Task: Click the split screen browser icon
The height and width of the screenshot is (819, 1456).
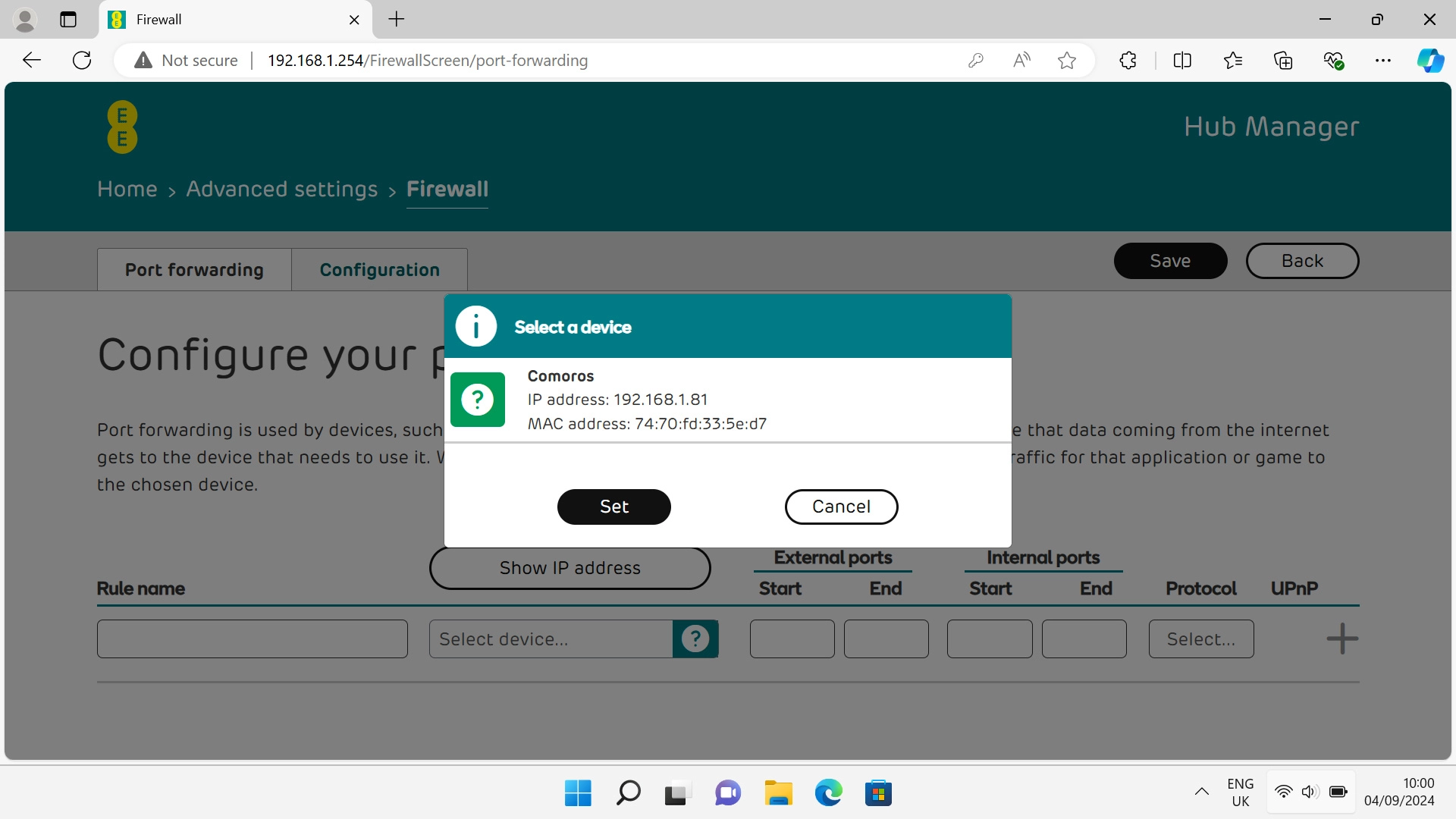Action: [1183, 61]
